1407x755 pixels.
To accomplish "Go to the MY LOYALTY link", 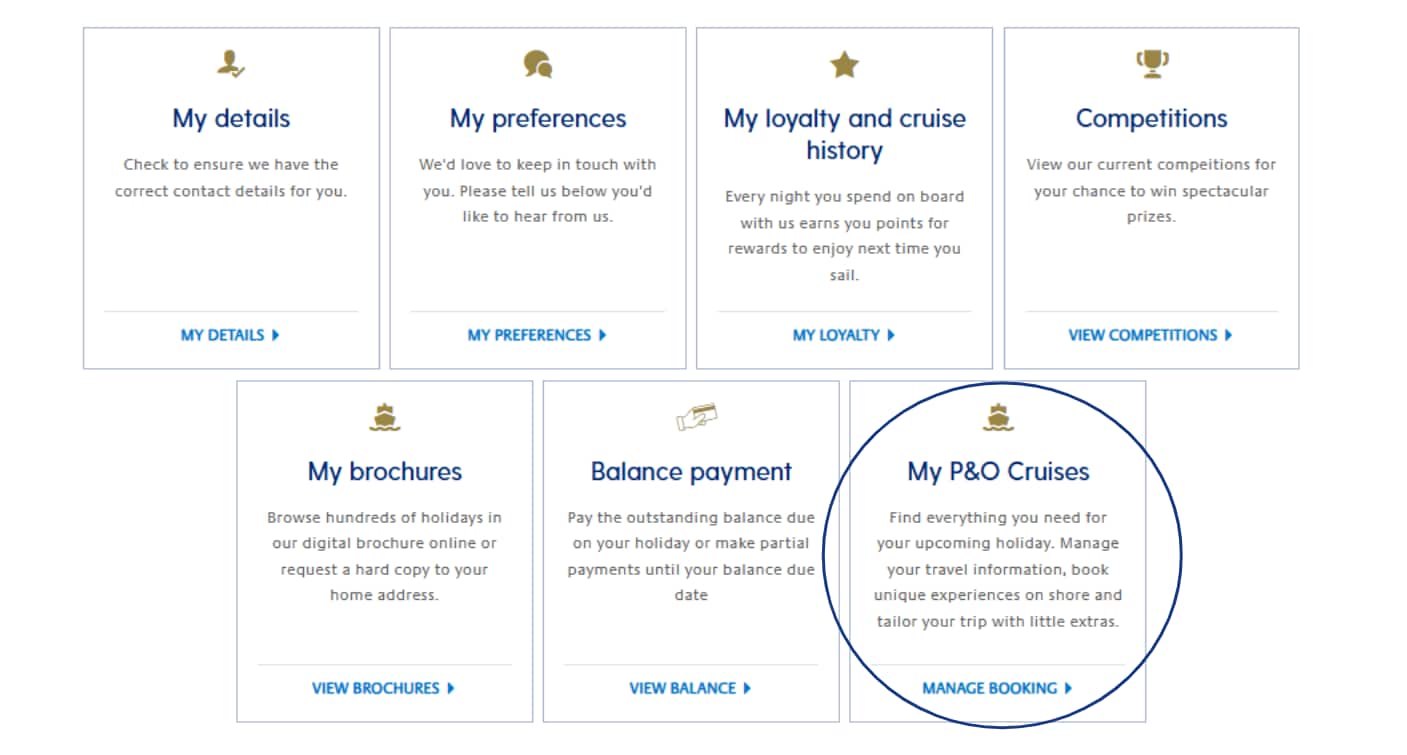I will pos(844,335).
